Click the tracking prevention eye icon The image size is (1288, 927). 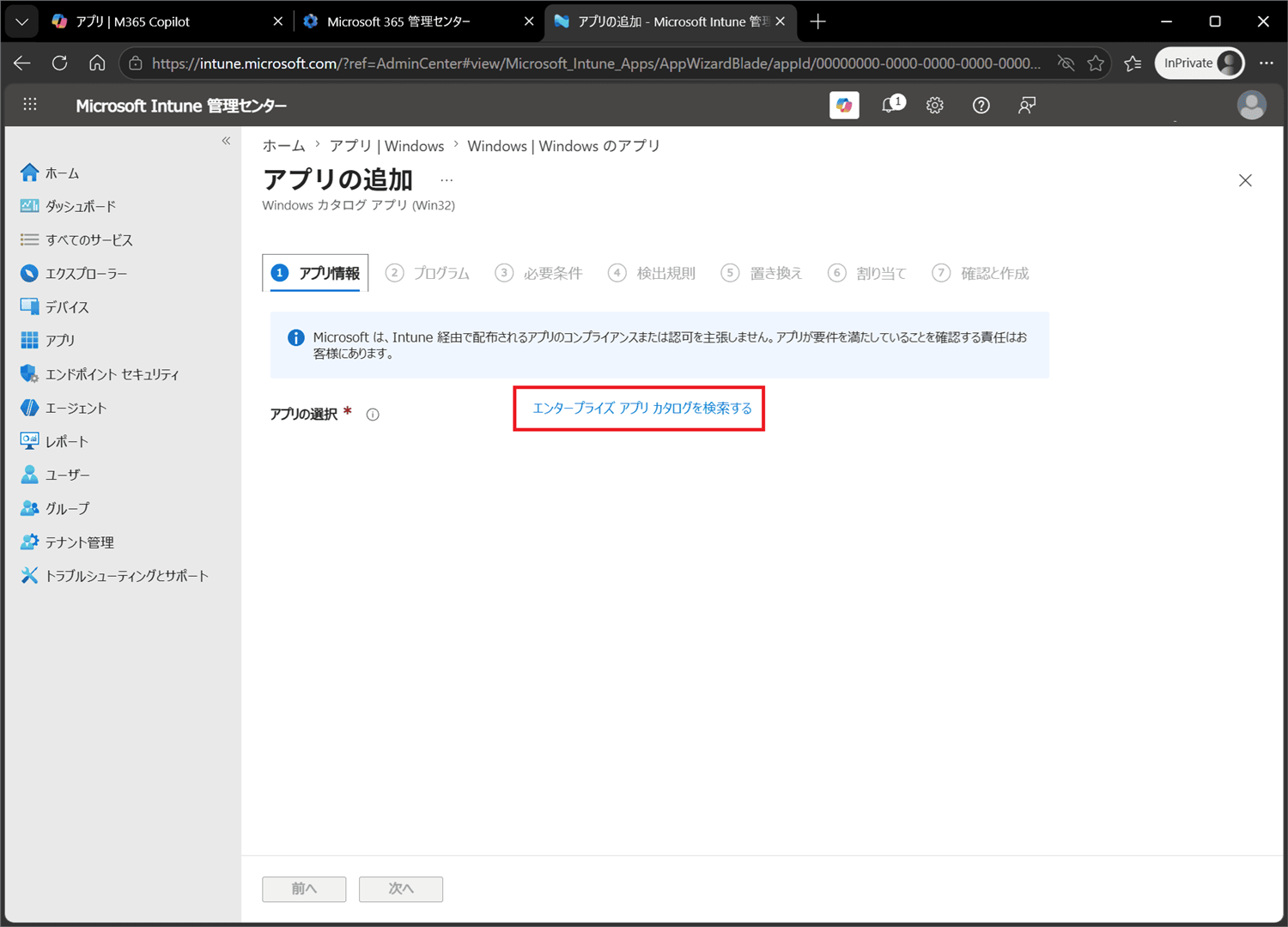coord(1066,63)
